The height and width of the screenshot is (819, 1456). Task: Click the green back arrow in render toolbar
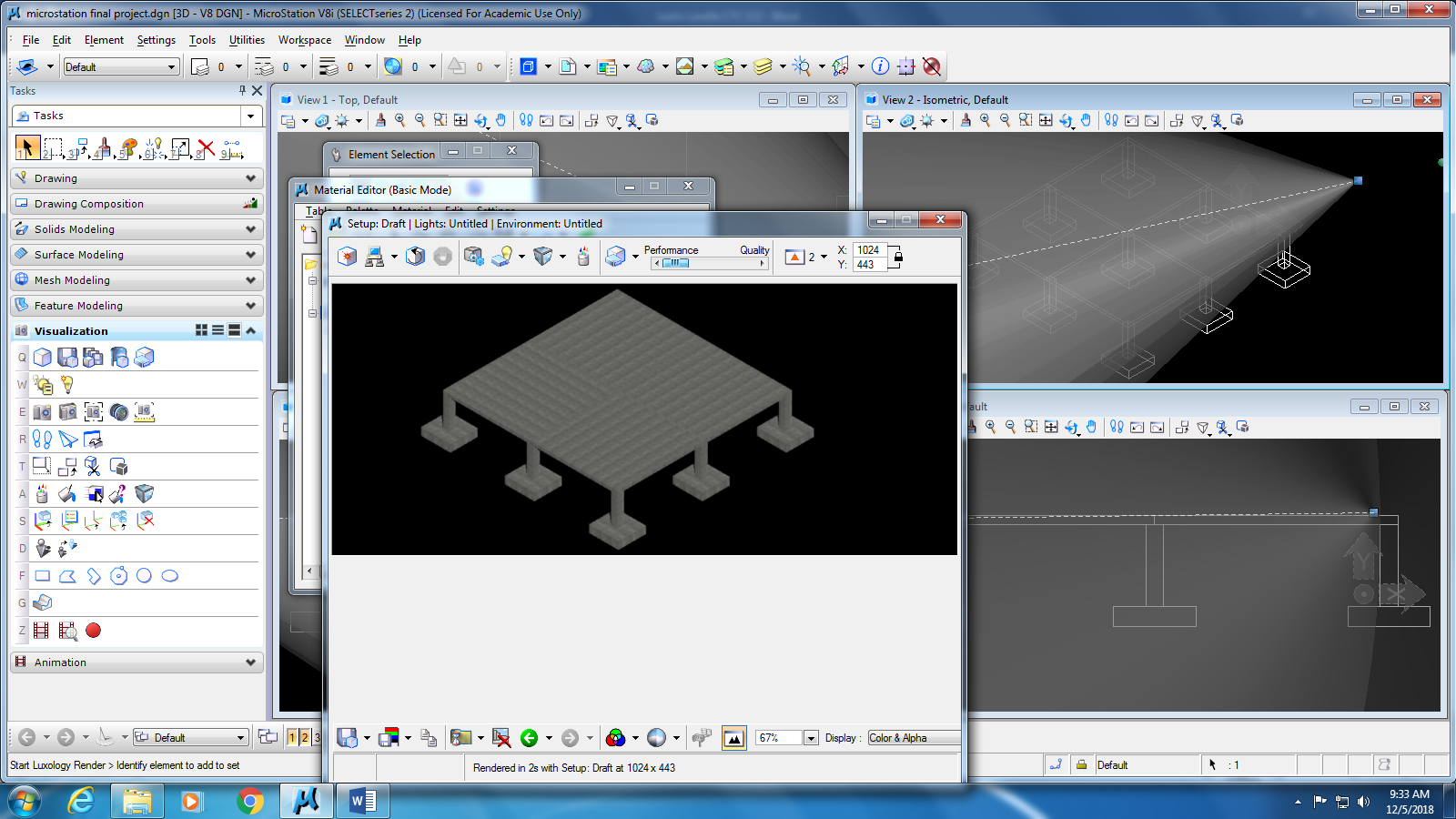(529, 738)
